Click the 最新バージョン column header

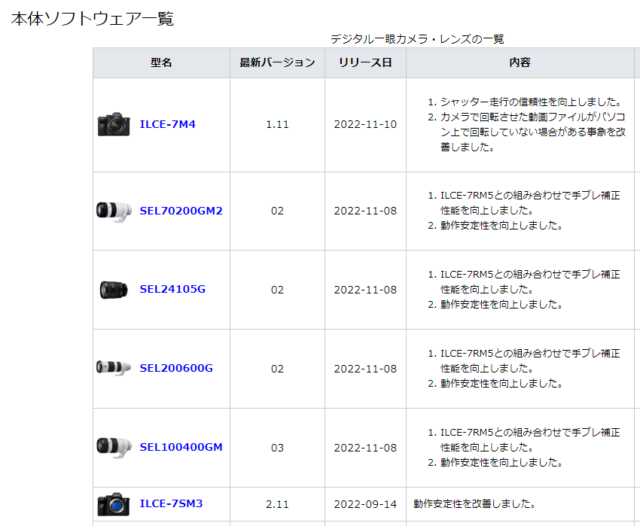pyautogui.click(x=277, y=63)
